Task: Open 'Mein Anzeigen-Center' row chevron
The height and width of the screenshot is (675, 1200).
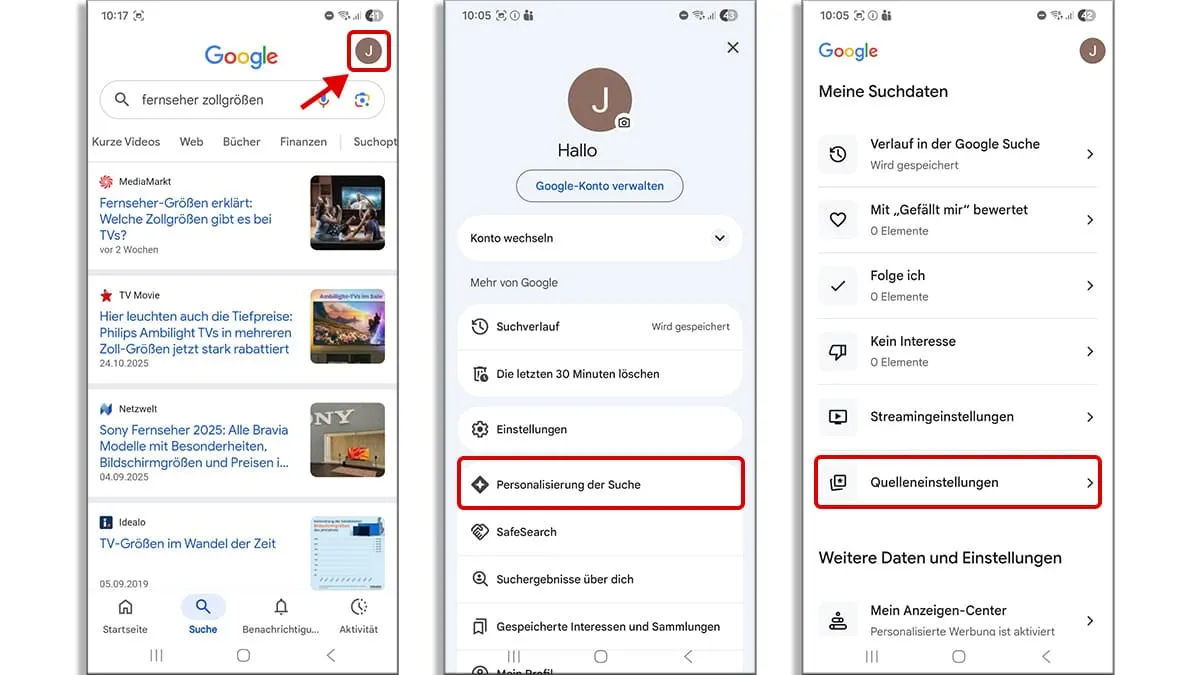Action: (x=1090, y=621)
